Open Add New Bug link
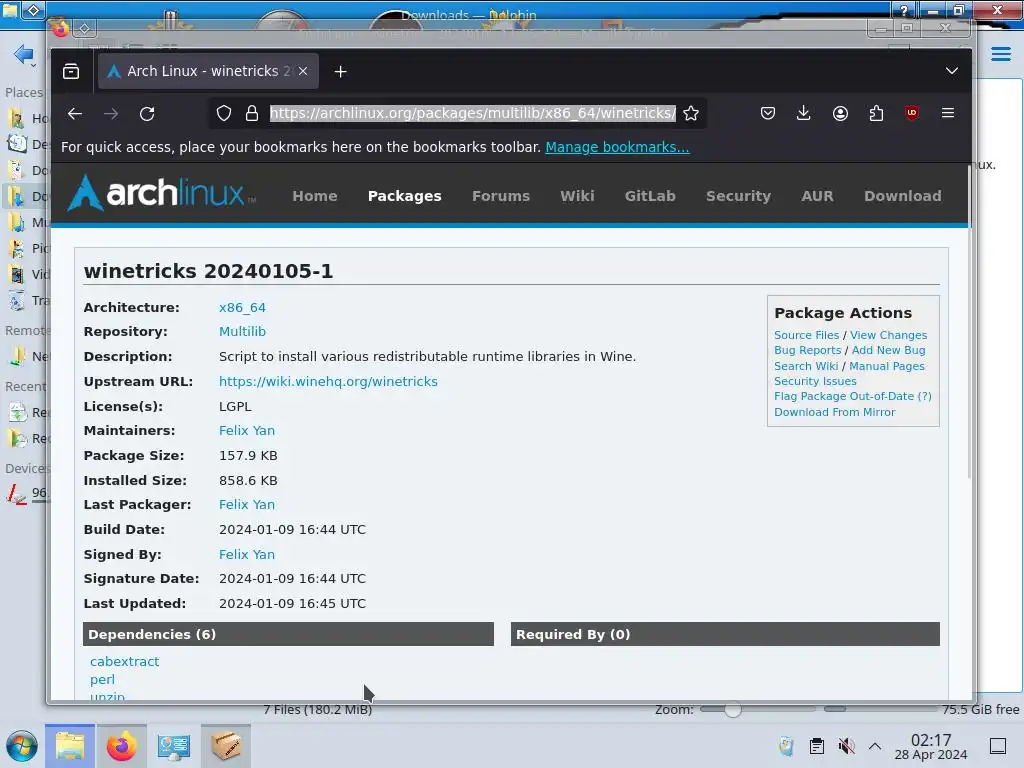 (888, 350)
